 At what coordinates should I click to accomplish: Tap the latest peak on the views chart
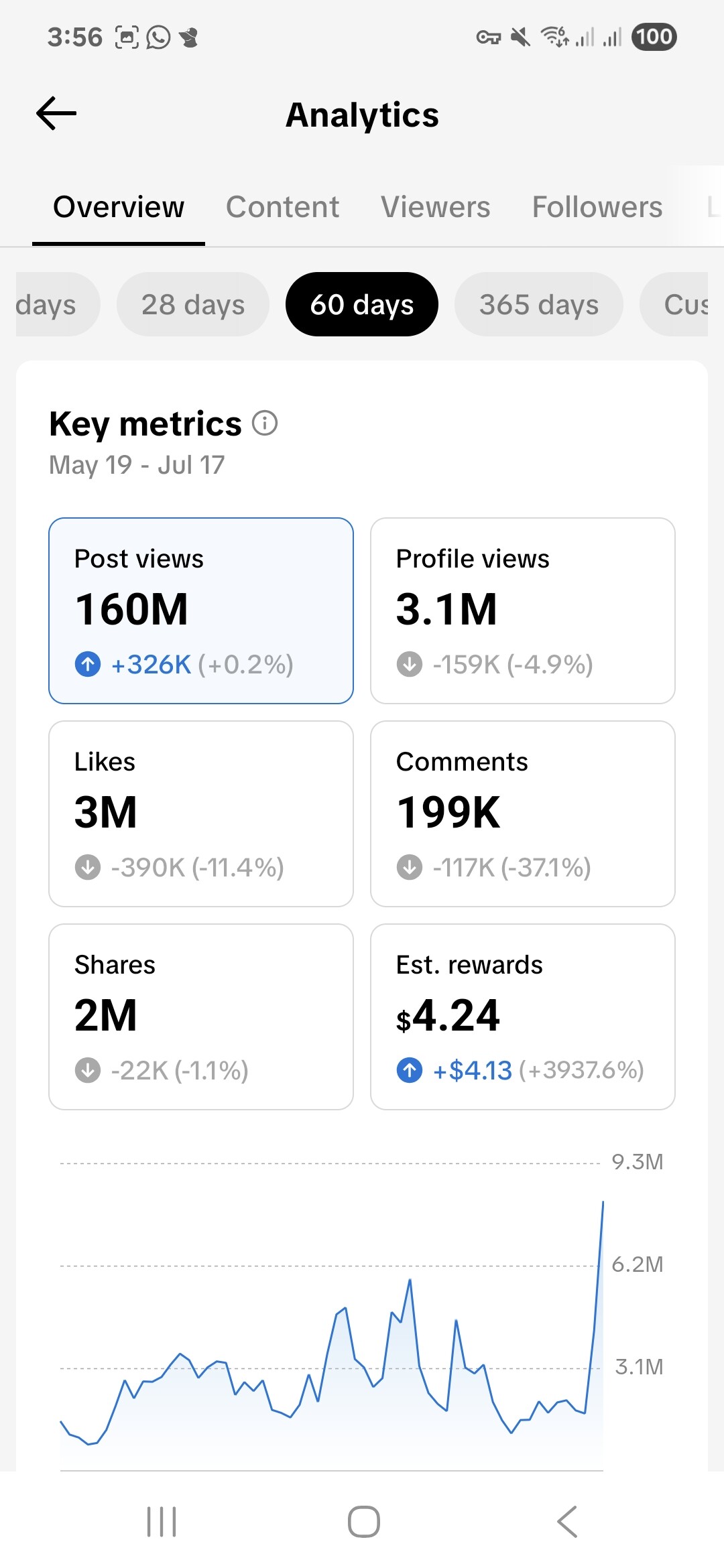(x=603, y=1203)
